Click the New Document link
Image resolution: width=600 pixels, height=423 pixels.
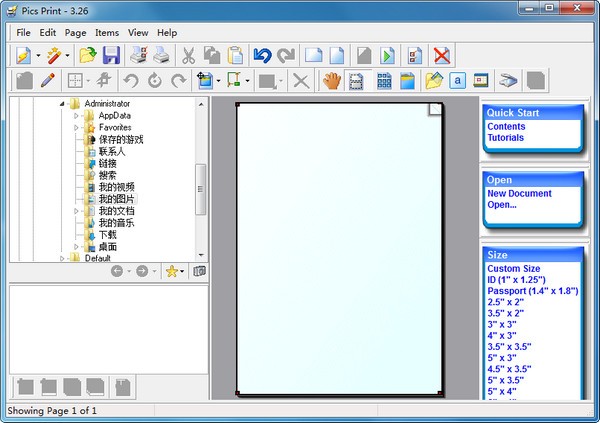click(519, 193)
